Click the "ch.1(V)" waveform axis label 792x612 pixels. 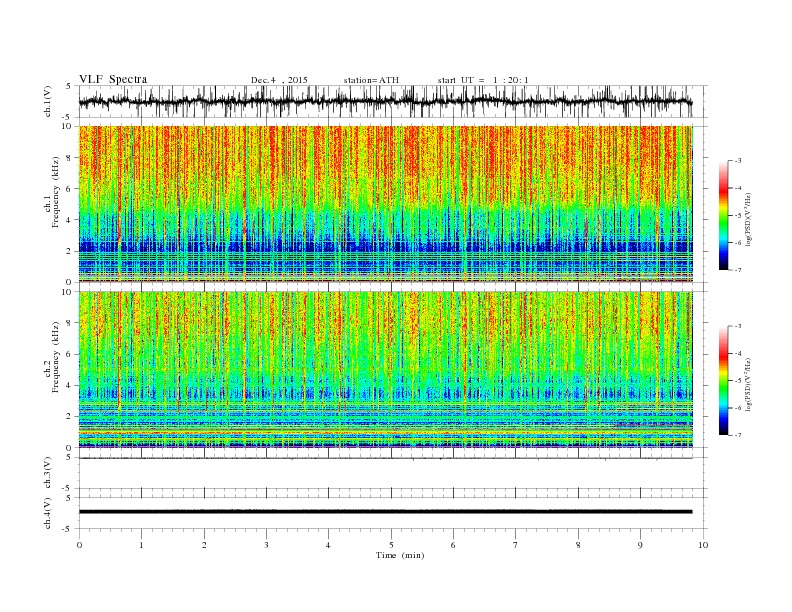[x=48, y=101]
